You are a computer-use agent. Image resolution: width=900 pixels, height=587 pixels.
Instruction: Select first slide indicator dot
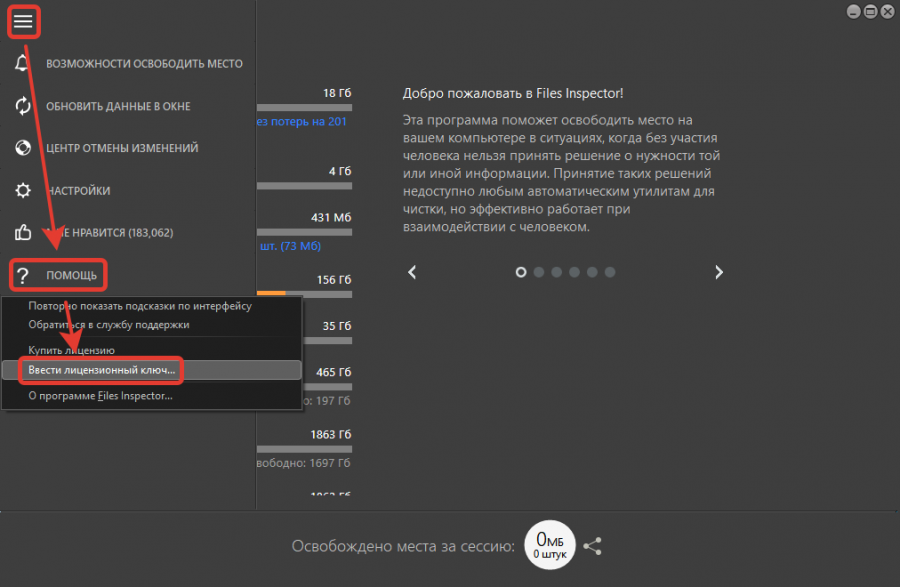point(521,272)
